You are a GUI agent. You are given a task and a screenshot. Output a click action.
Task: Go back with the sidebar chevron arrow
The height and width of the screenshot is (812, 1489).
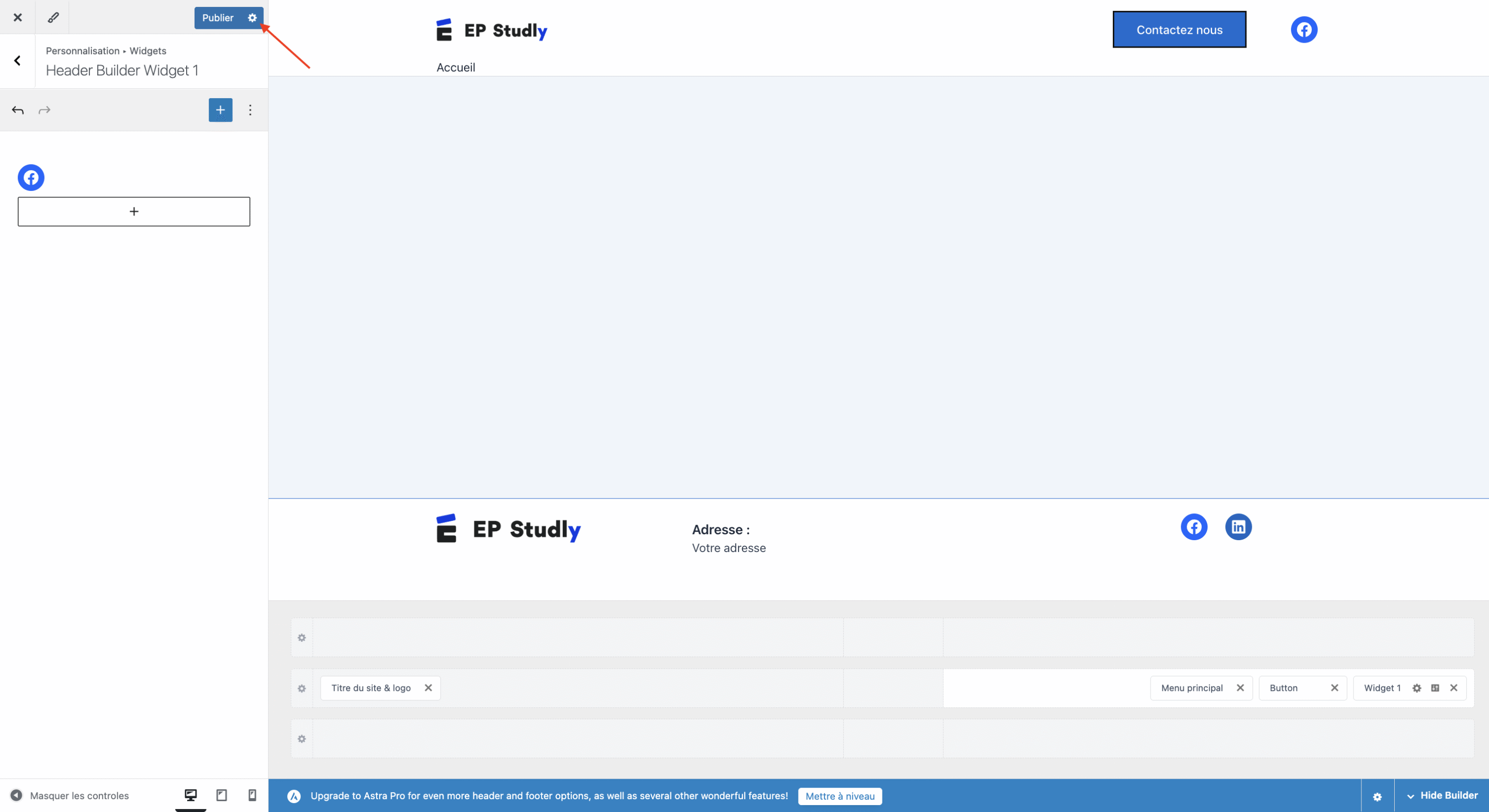(17, 60)
